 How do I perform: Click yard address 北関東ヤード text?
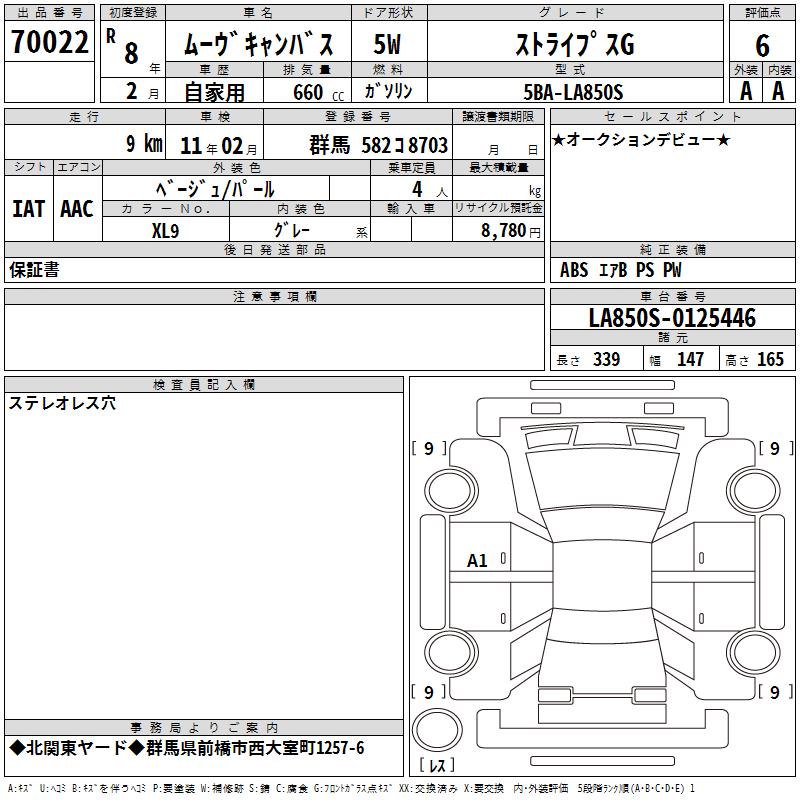(x=187, y=748)
